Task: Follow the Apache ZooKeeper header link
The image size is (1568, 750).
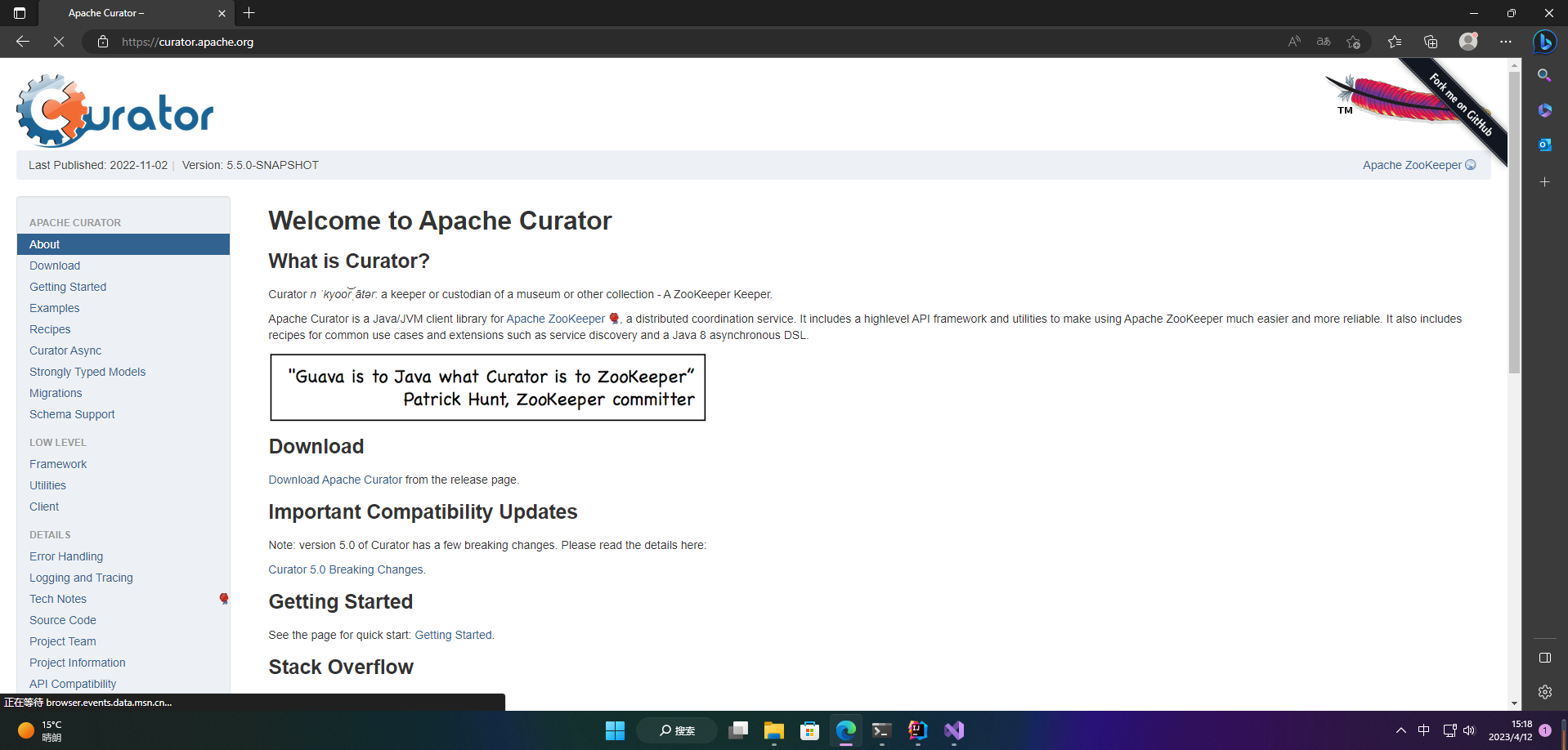Action: [x=1418, y=165]
